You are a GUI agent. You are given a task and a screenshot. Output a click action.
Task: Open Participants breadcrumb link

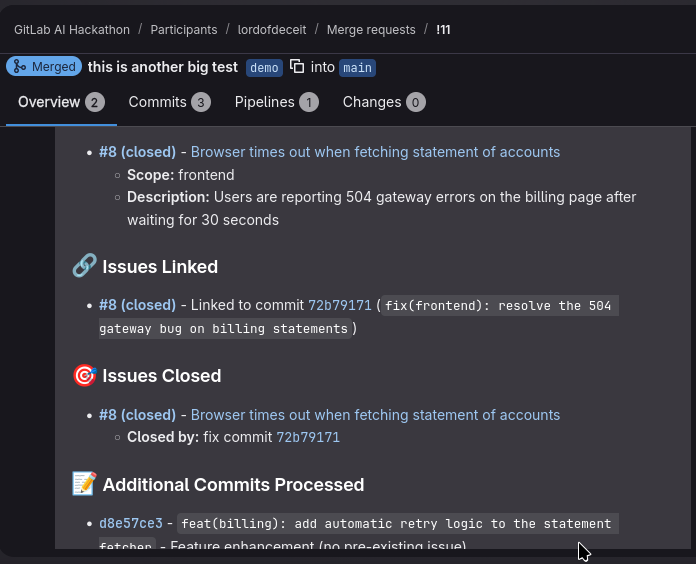[184, 29]
